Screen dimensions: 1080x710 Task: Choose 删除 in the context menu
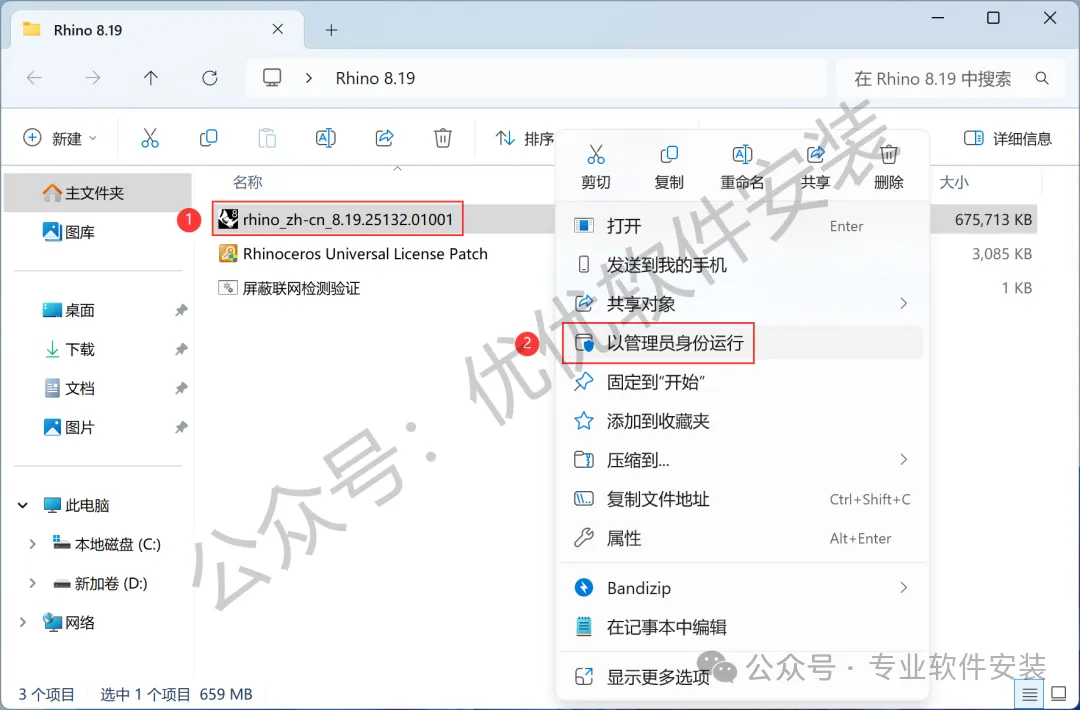(889, 167)
